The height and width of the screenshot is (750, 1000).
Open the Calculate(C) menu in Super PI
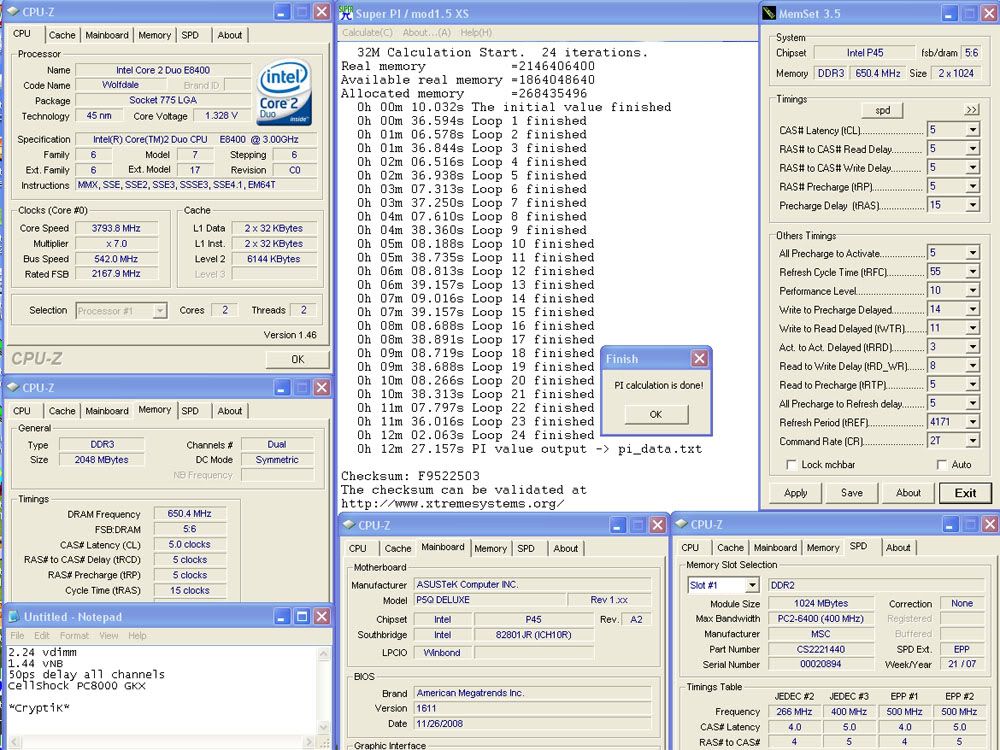tap(367, 33)
